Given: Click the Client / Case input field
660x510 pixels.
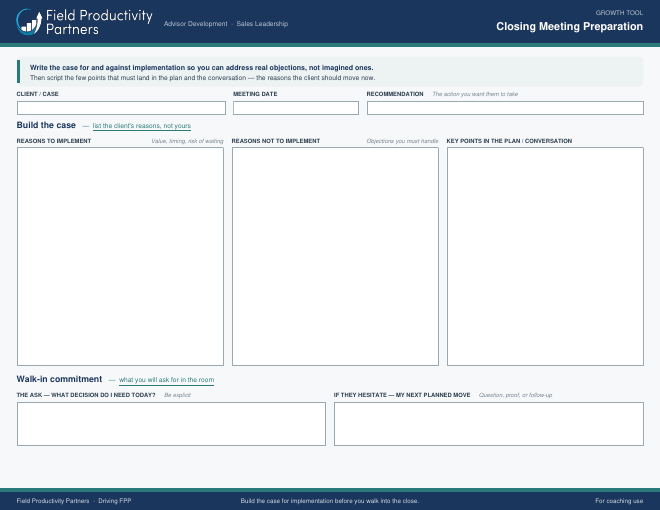Looking at the screenshot, I should tap(121, 108).
